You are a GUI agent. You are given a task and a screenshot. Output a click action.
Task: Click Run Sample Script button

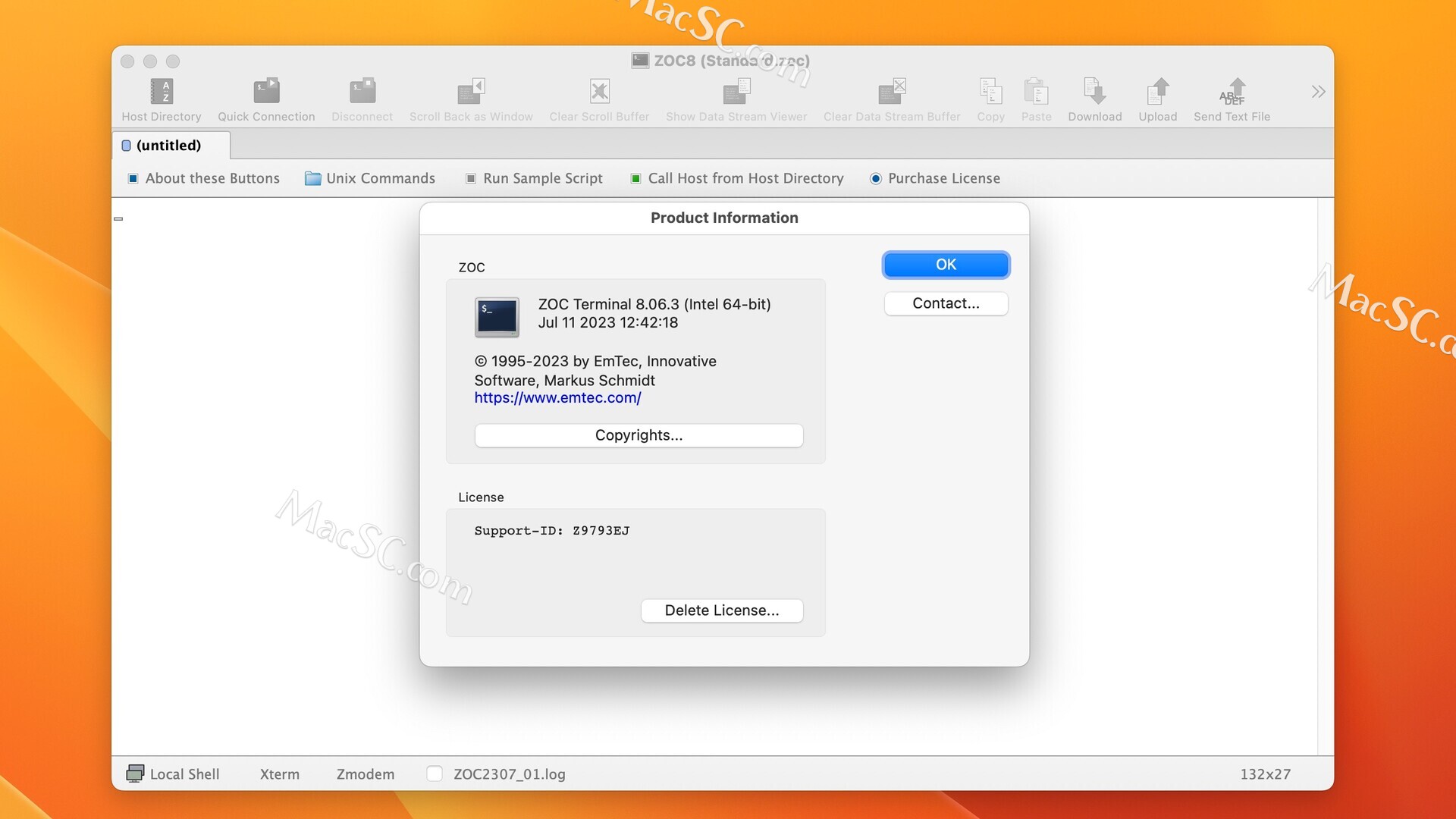pyautogui.click(x=534, y=178)
